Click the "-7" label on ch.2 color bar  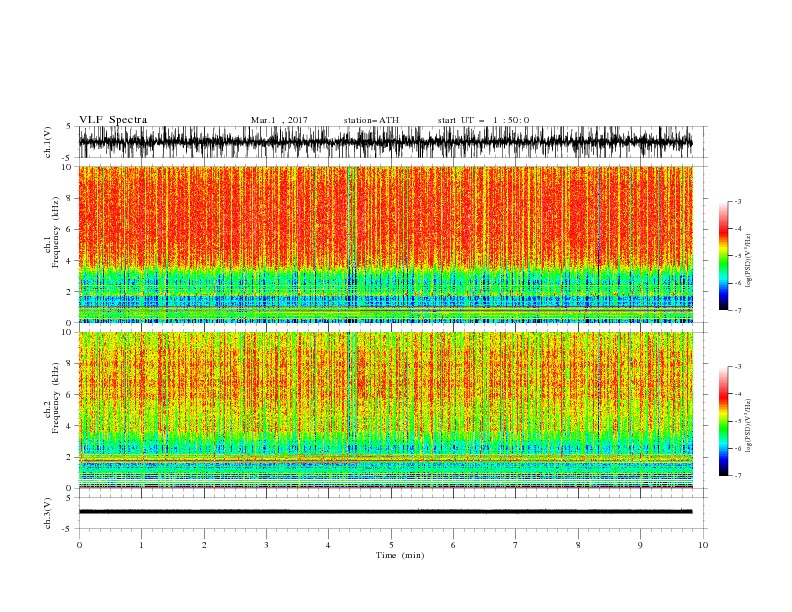point(737,476)
